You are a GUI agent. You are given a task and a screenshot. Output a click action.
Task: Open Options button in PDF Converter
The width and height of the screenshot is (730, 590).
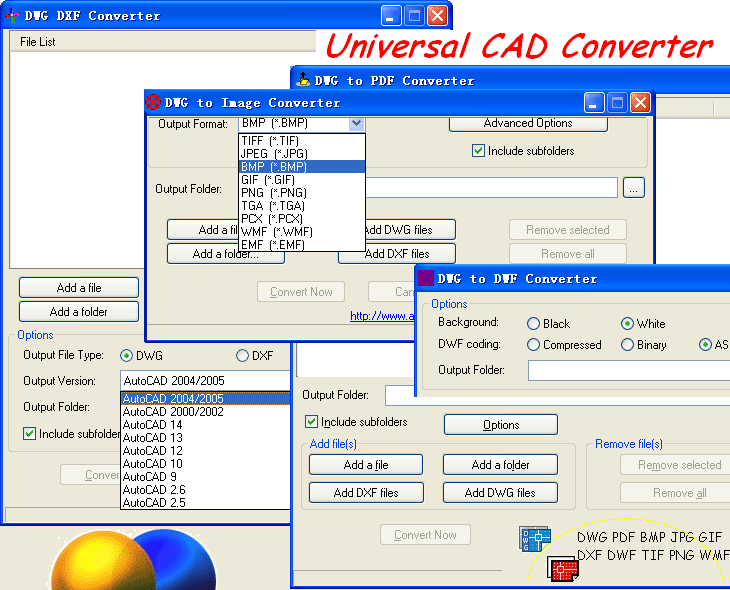(x=501, y=425)
